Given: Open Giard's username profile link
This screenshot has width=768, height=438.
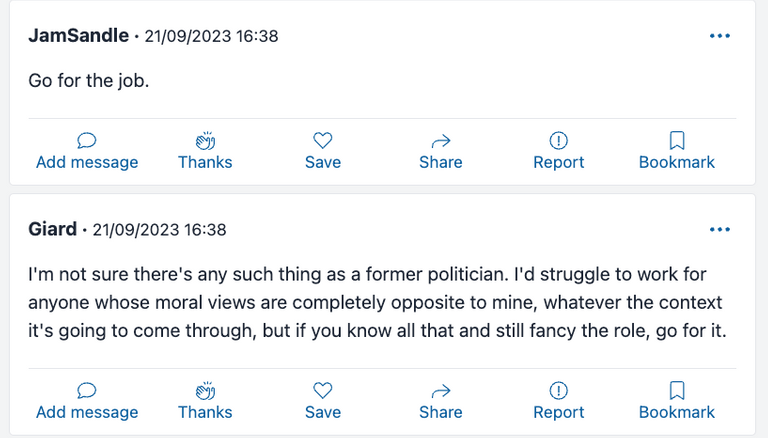Looking at the screenshot, I should (x=53, y=230).
